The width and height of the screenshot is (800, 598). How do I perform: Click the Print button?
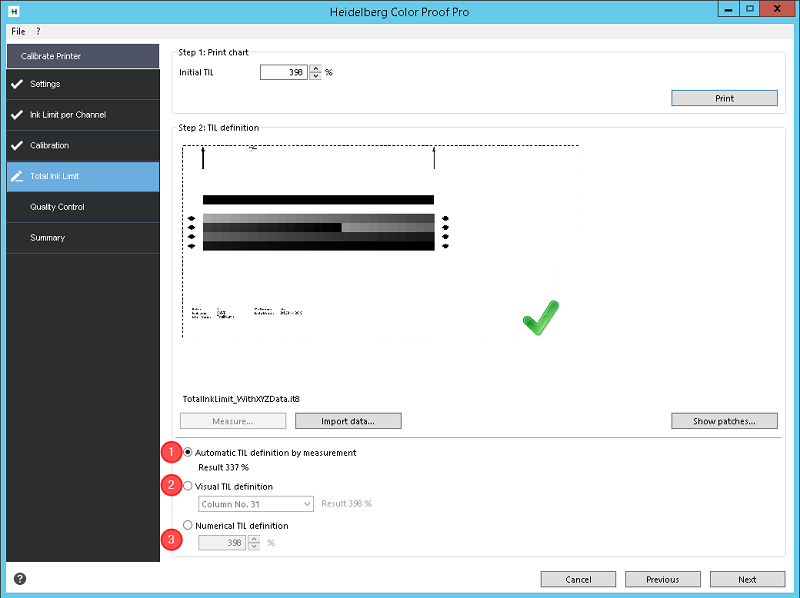pos(724,98)
